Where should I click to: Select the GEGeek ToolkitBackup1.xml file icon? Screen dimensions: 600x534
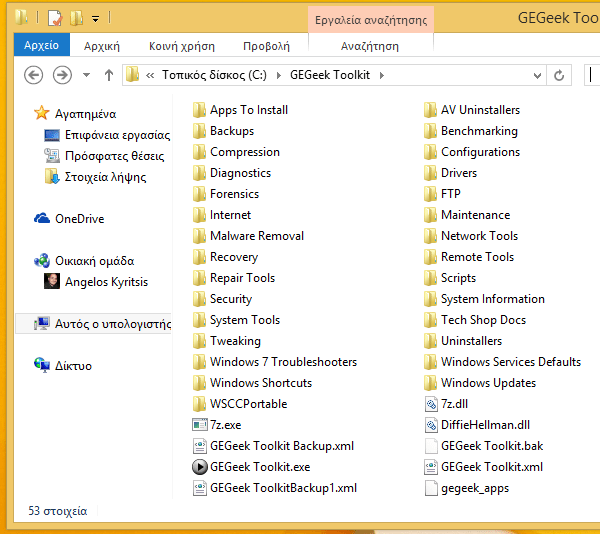(199, 488)
